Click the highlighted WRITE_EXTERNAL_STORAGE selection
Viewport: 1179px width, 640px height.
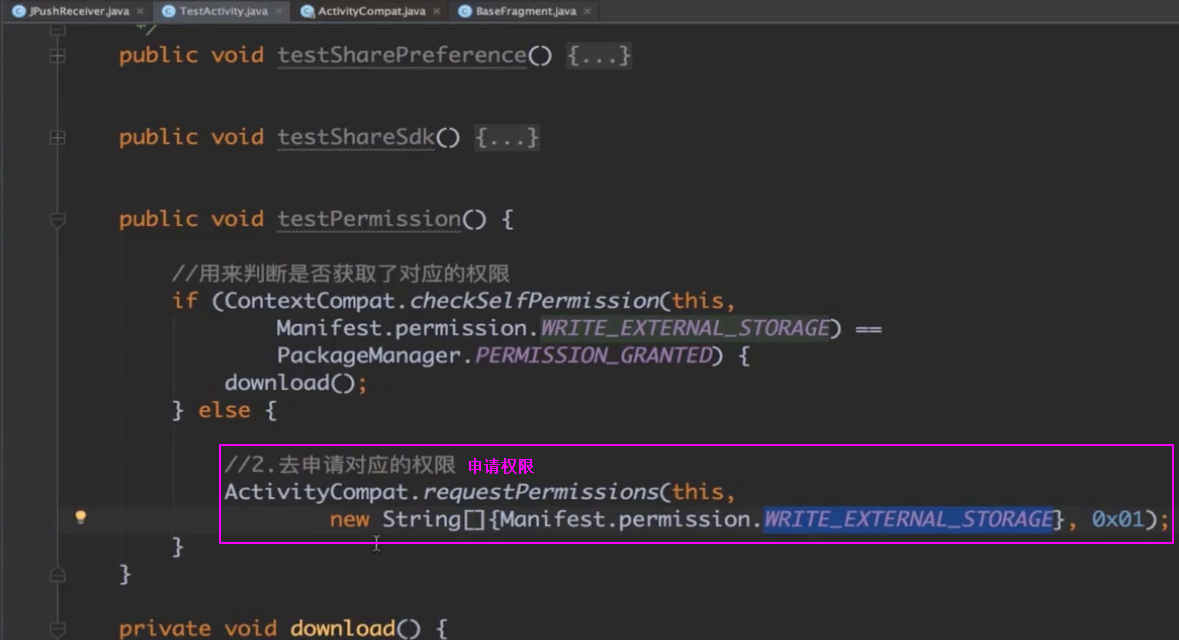pos(908,520)
